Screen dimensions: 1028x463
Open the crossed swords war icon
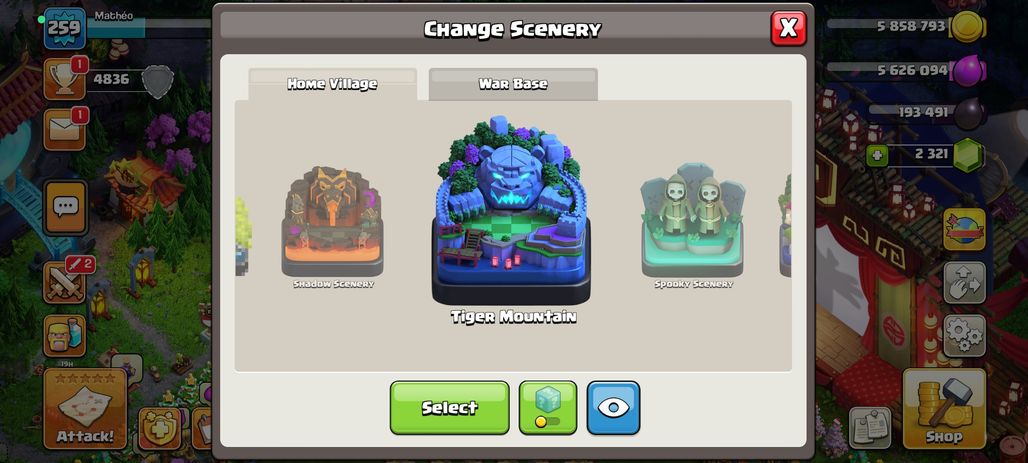pos(65,283)
